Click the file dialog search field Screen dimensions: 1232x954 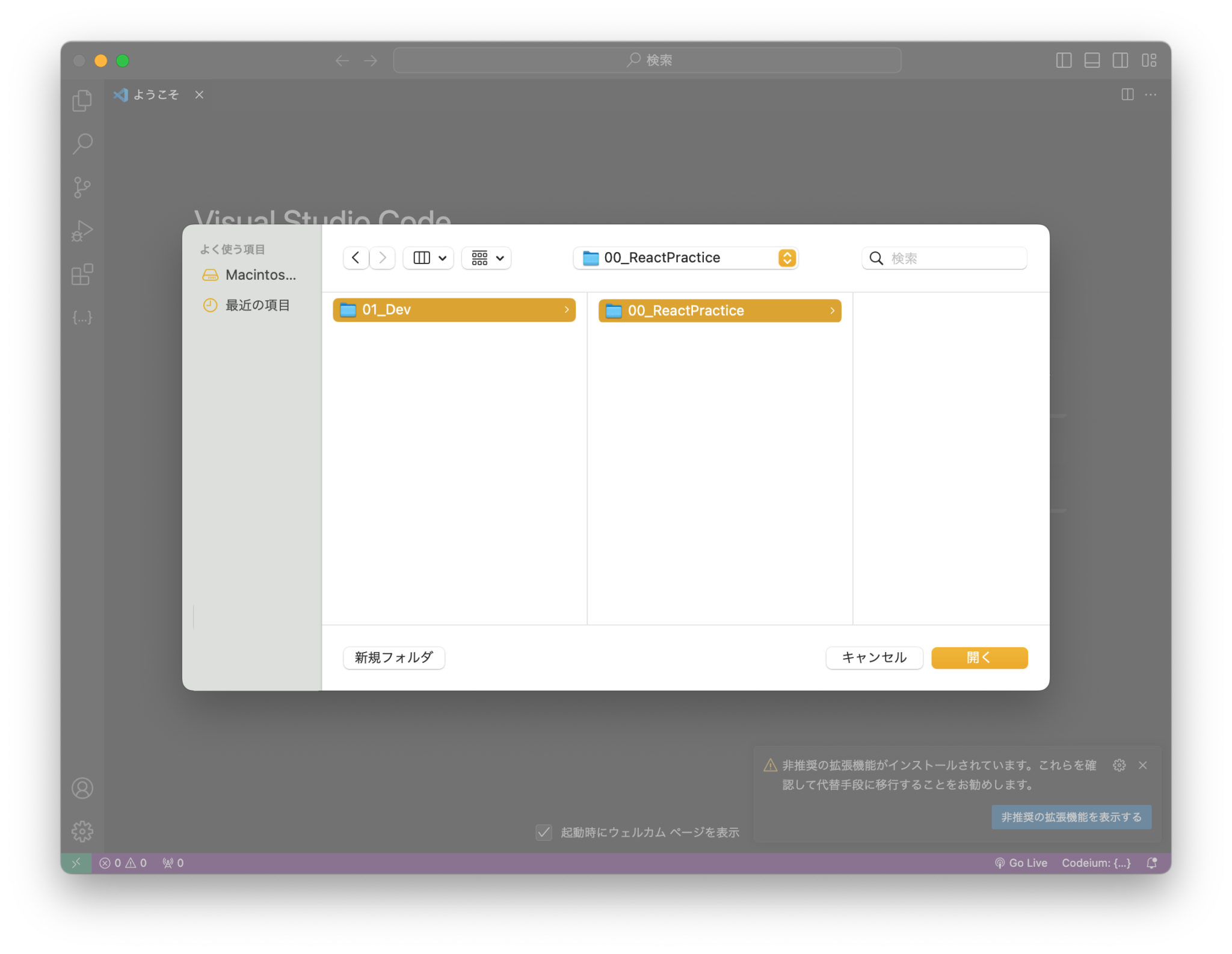944,258
